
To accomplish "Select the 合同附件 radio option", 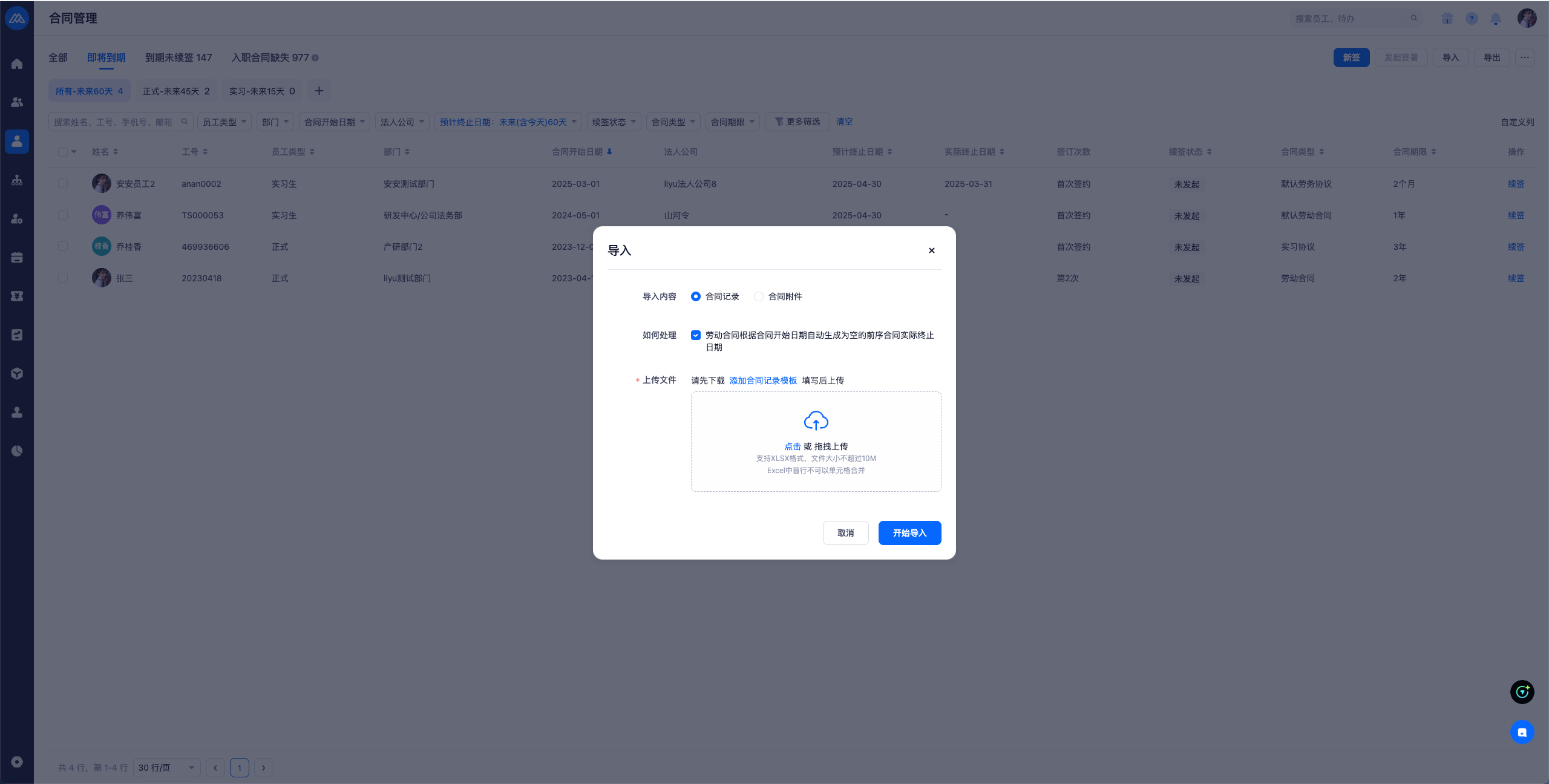I will (x=759, y=296).
